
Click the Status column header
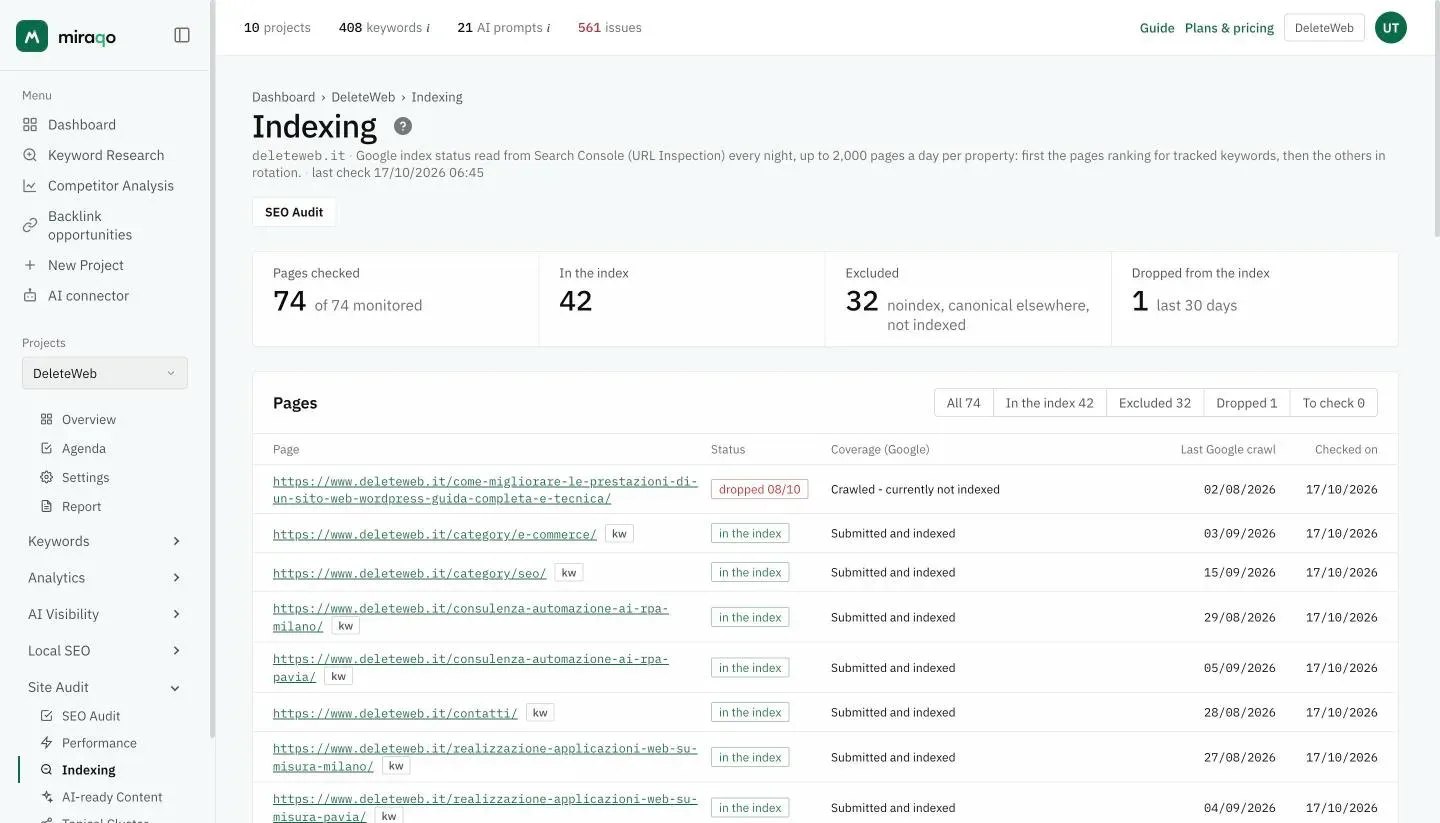click(x=728, y=449)
